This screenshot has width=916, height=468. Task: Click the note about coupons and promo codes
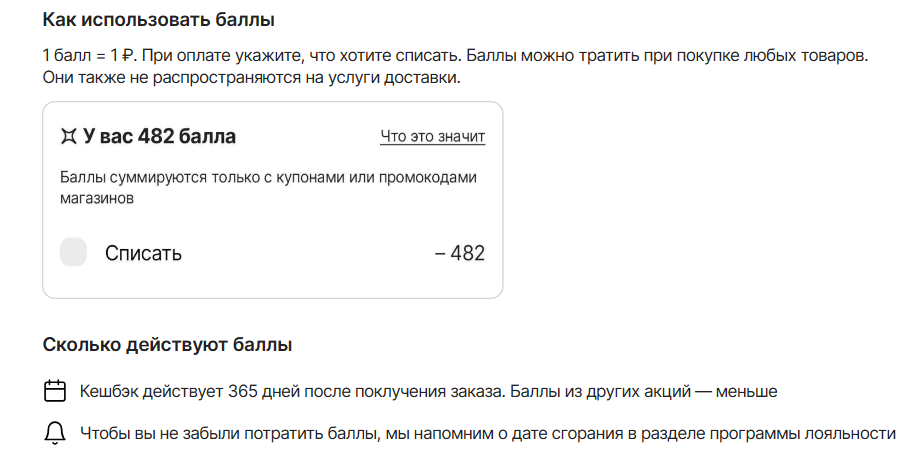point(268,178)
